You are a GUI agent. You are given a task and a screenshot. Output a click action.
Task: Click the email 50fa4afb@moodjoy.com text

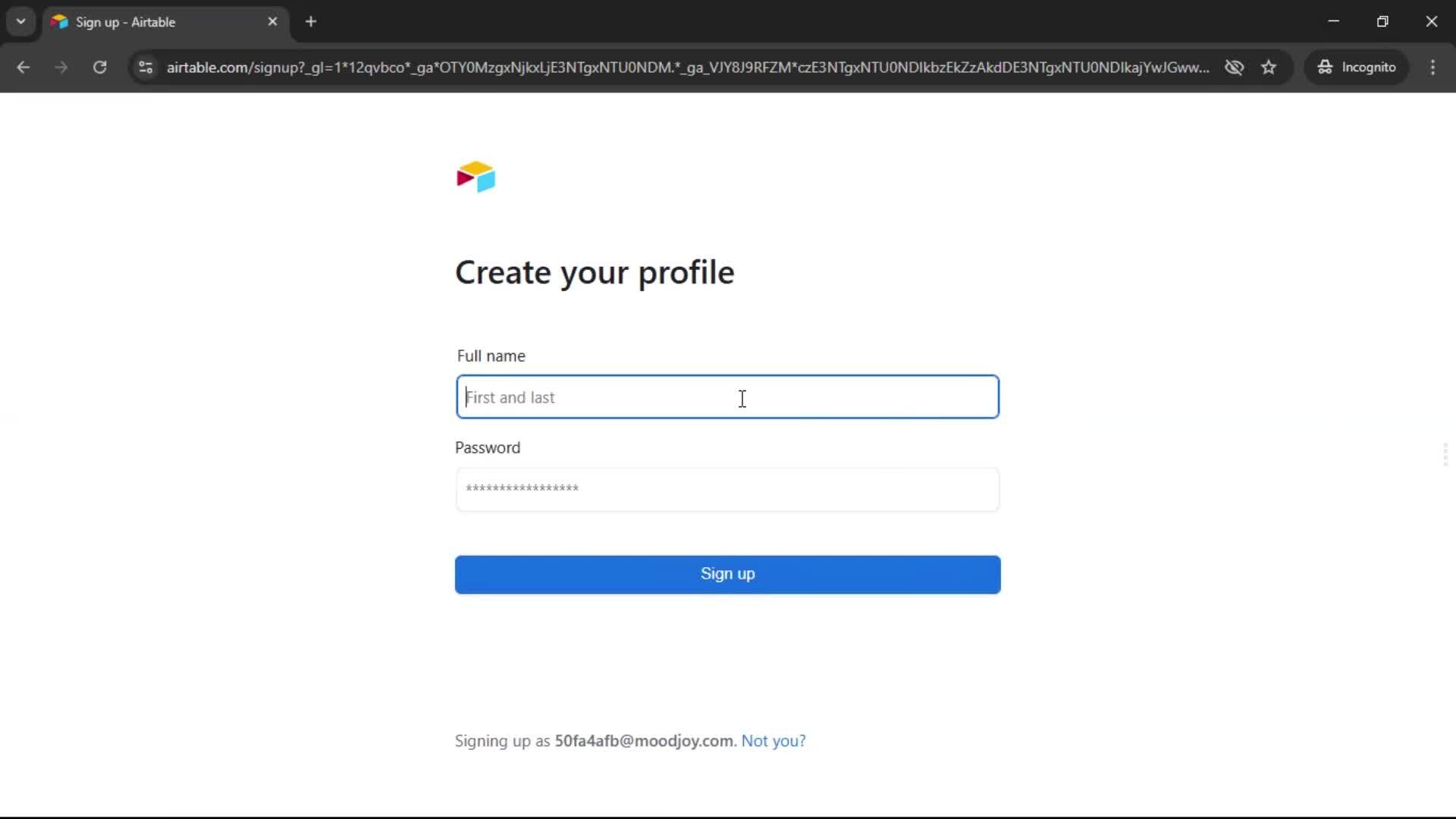point(645,741)
